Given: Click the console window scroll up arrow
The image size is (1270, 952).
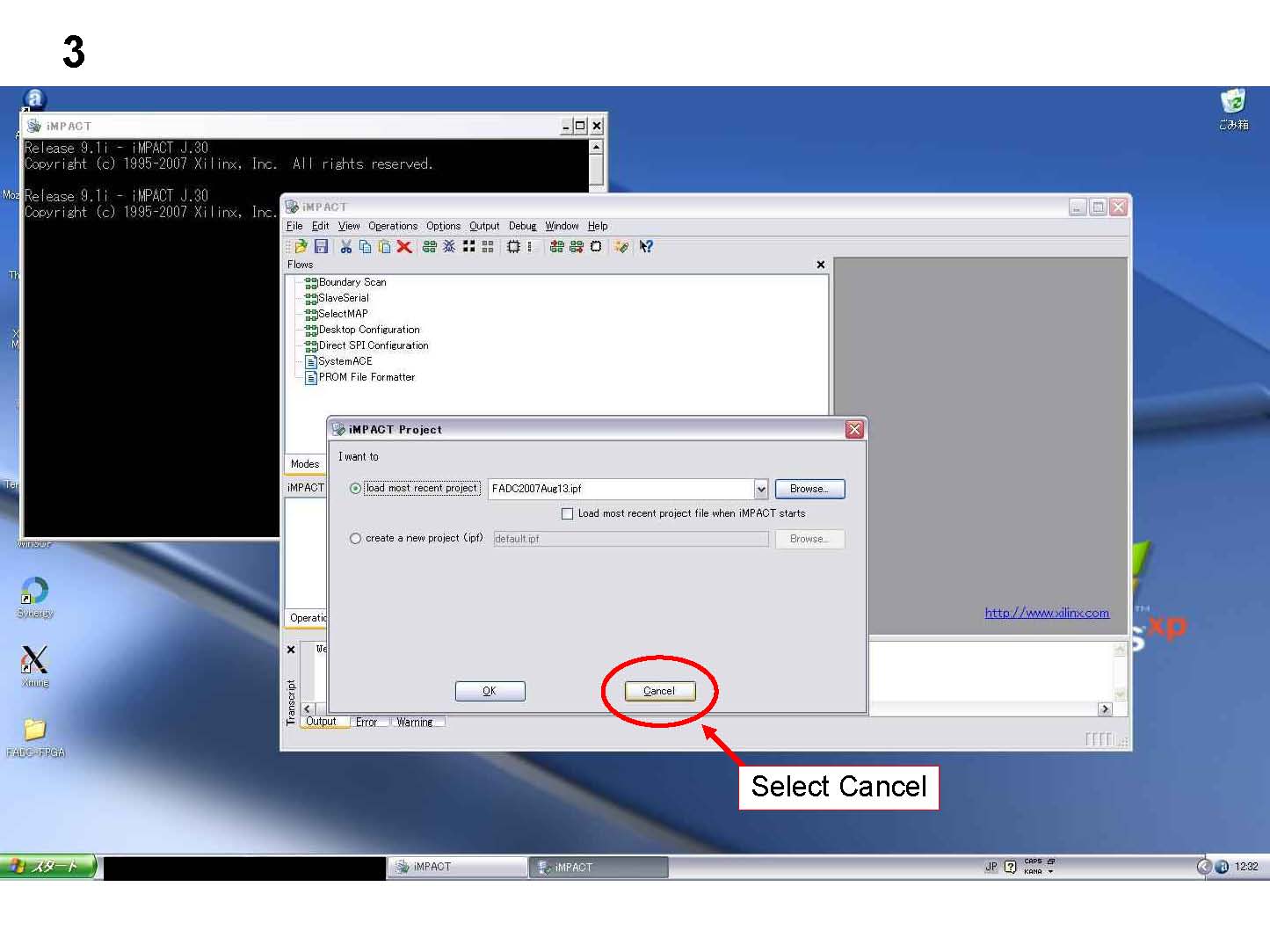Looking at the screenshot, I should 597,148.
